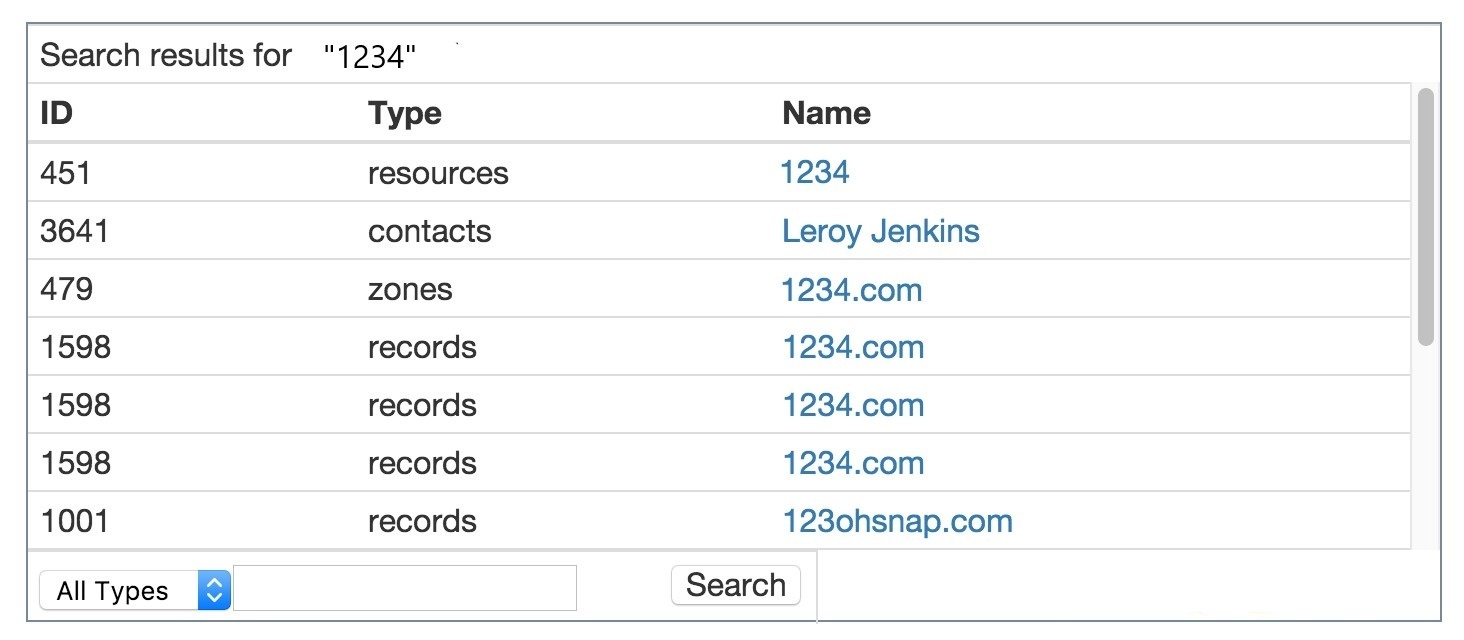Click the ID column header

coord(57,113)
